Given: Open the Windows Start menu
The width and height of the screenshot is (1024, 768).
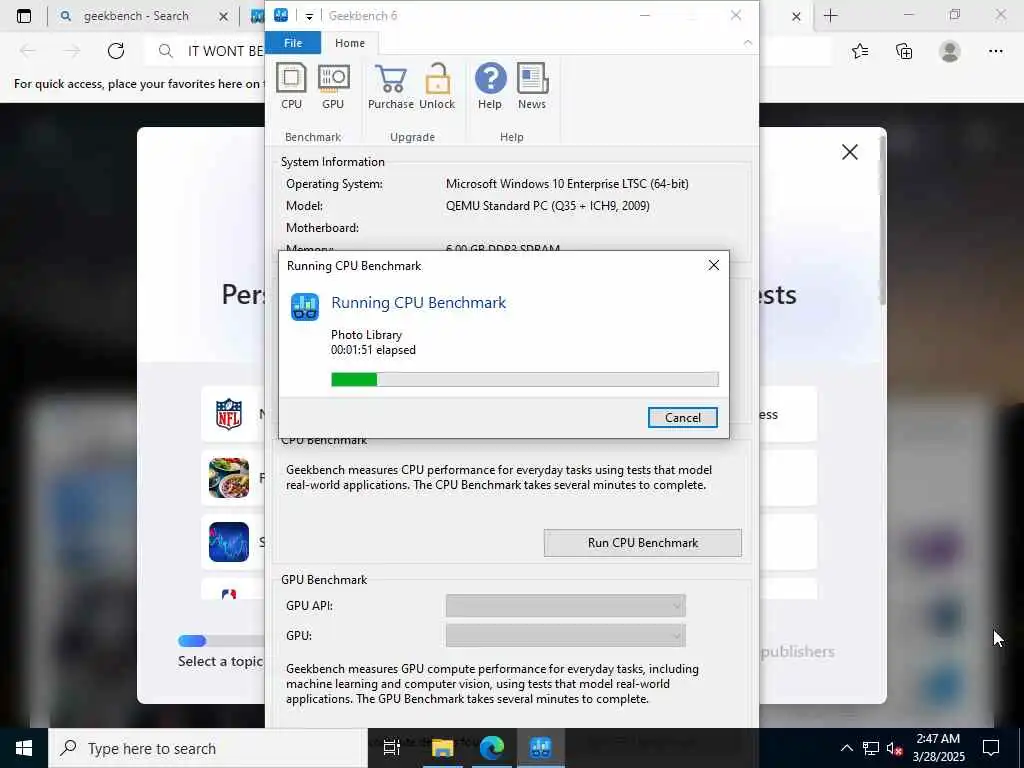Looking at the screenshot, I should [24, 748].
